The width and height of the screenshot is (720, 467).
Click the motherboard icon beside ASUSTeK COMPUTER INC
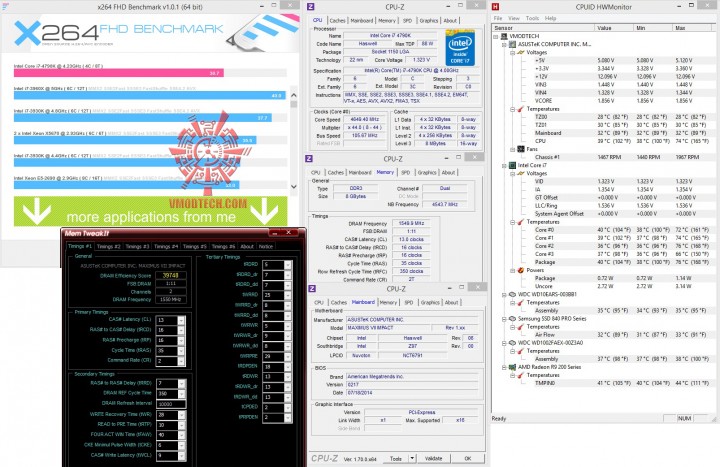point(512,44)
